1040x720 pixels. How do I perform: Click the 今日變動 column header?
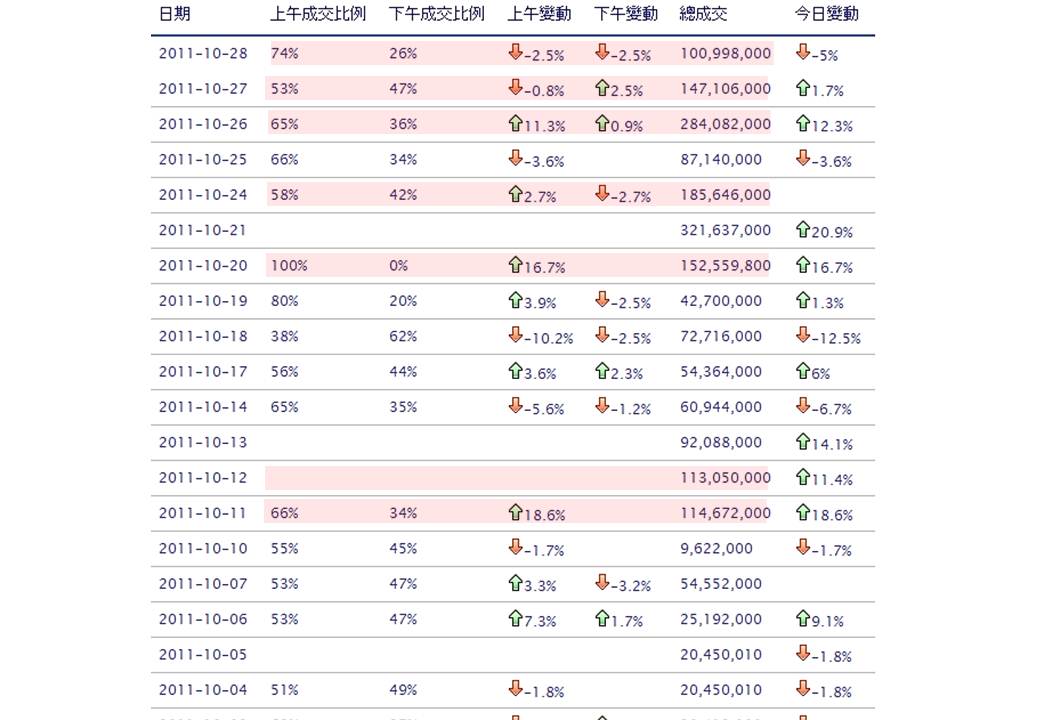pos(826,14)
